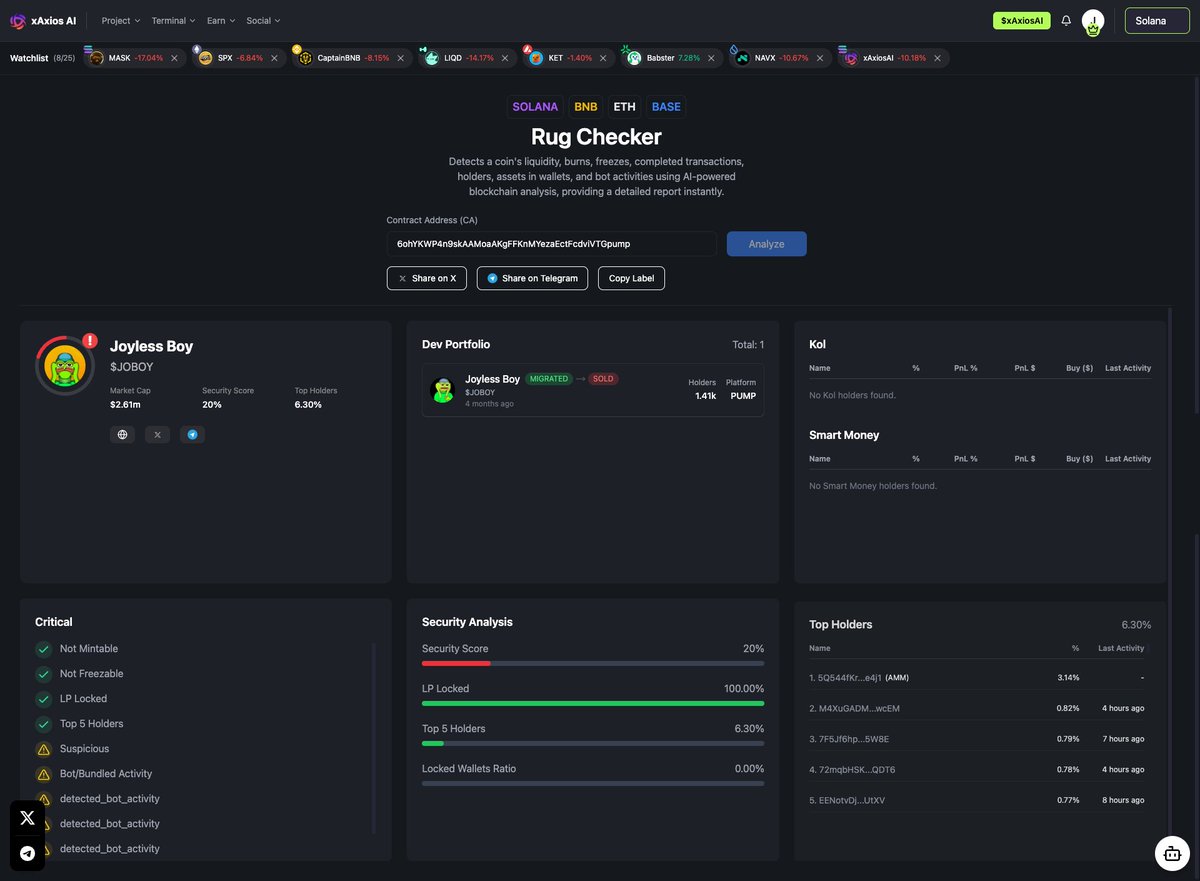Select the SOLANA chain tab

click(x=535, y=107)
